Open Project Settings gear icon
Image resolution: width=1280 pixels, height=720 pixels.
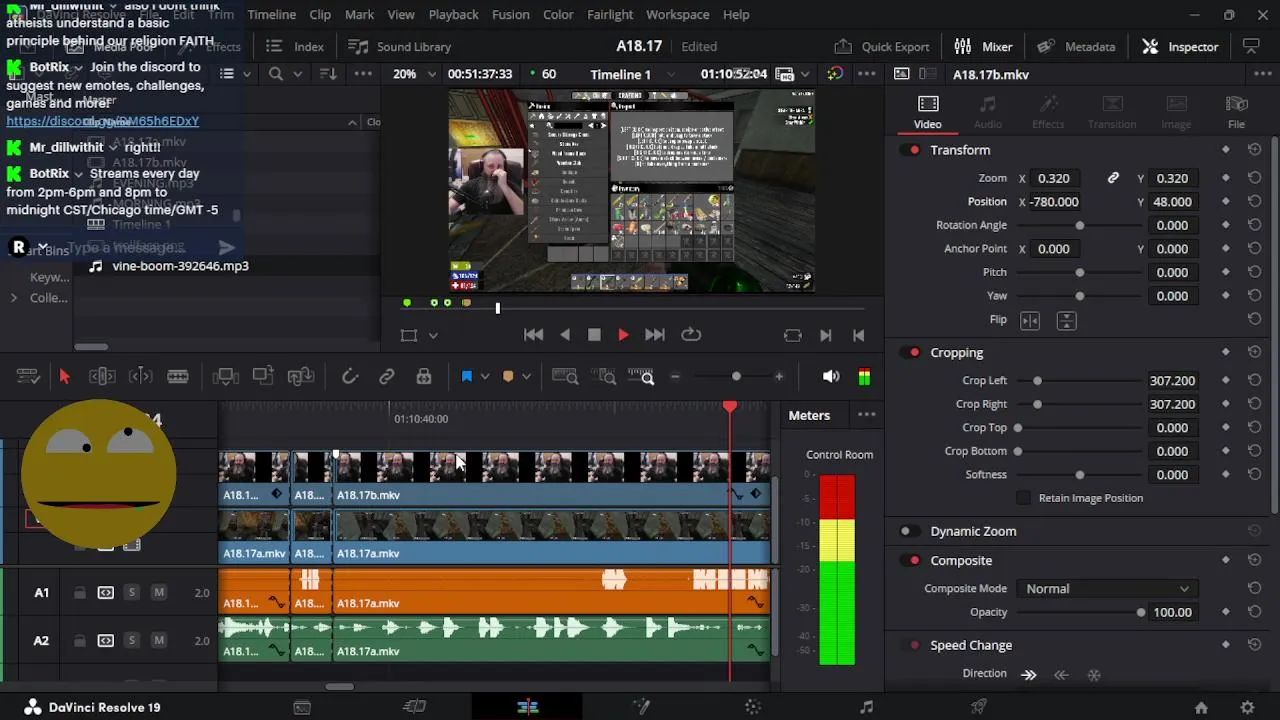coord(1247,707)
